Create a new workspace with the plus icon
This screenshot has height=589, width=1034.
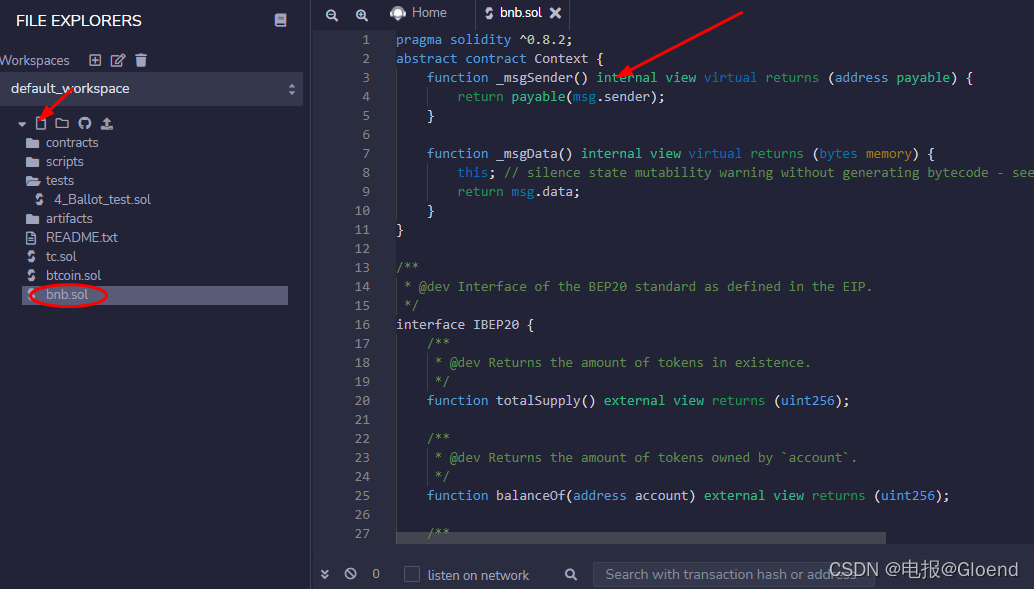pyautogui.click(x=95, y=60)
